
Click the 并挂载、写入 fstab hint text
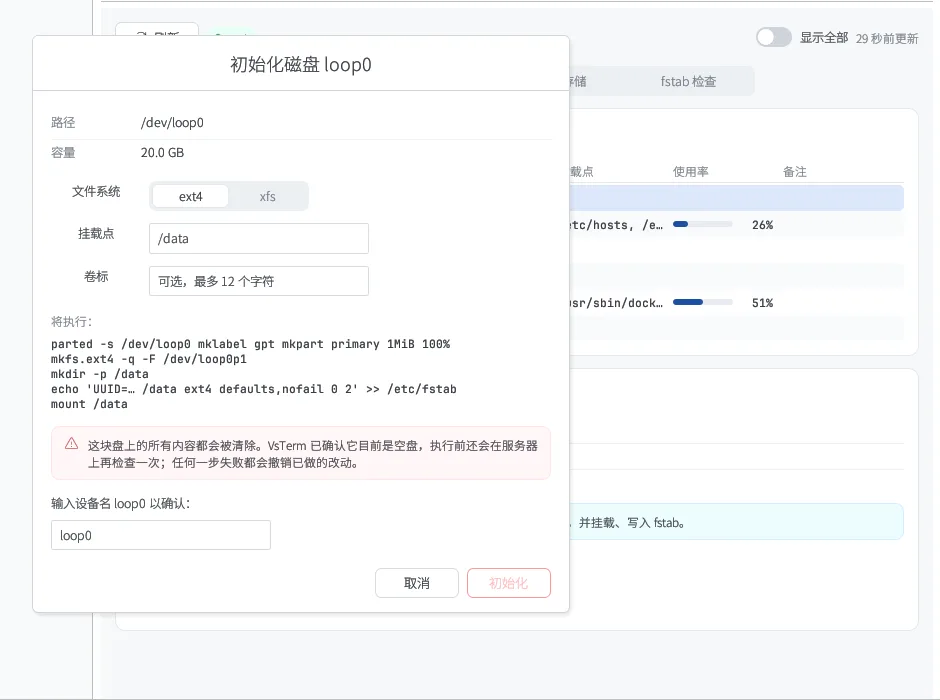[x=632, y=523]
